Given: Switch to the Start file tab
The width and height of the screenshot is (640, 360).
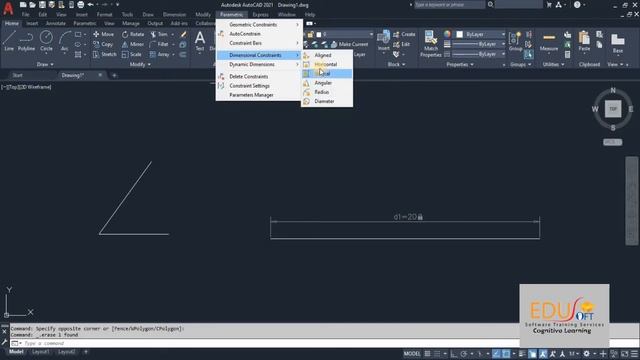Looking at the screenshot, I should pyautogui.click(x=18, y=76).
